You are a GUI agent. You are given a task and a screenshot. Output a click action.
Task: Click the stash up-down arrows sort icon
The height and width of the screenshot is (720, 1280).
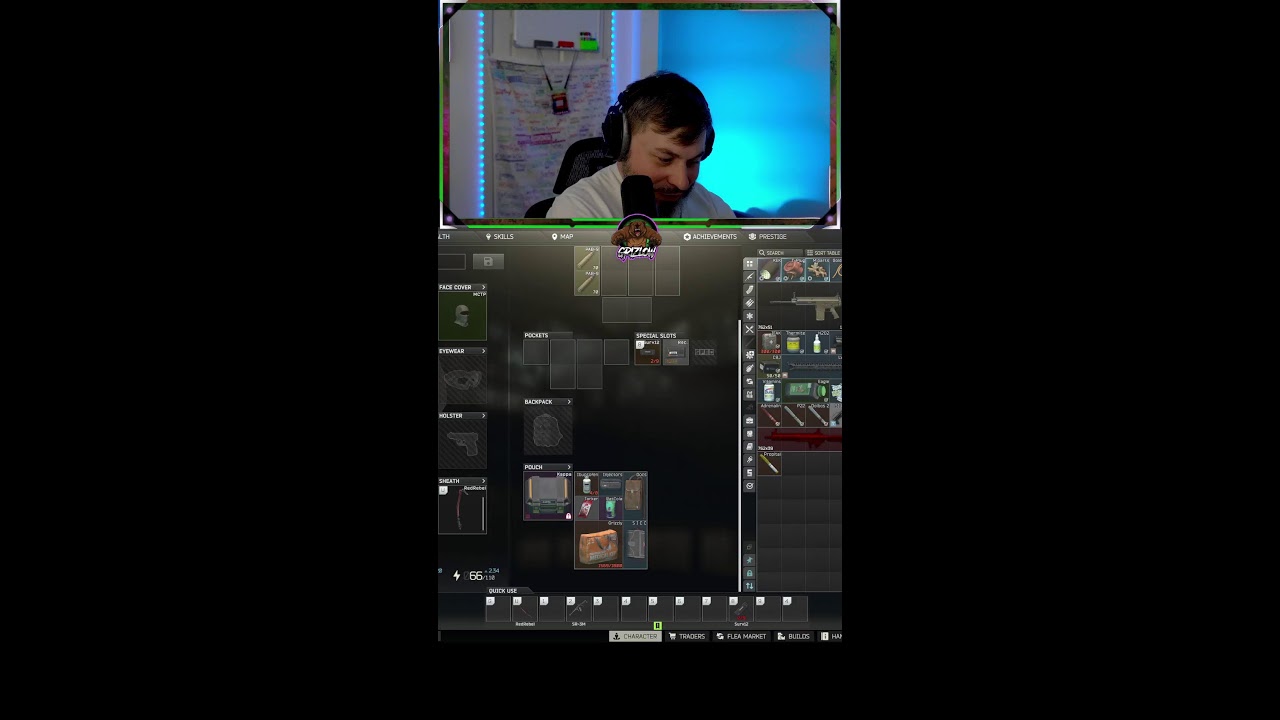[x=749, y=586]
